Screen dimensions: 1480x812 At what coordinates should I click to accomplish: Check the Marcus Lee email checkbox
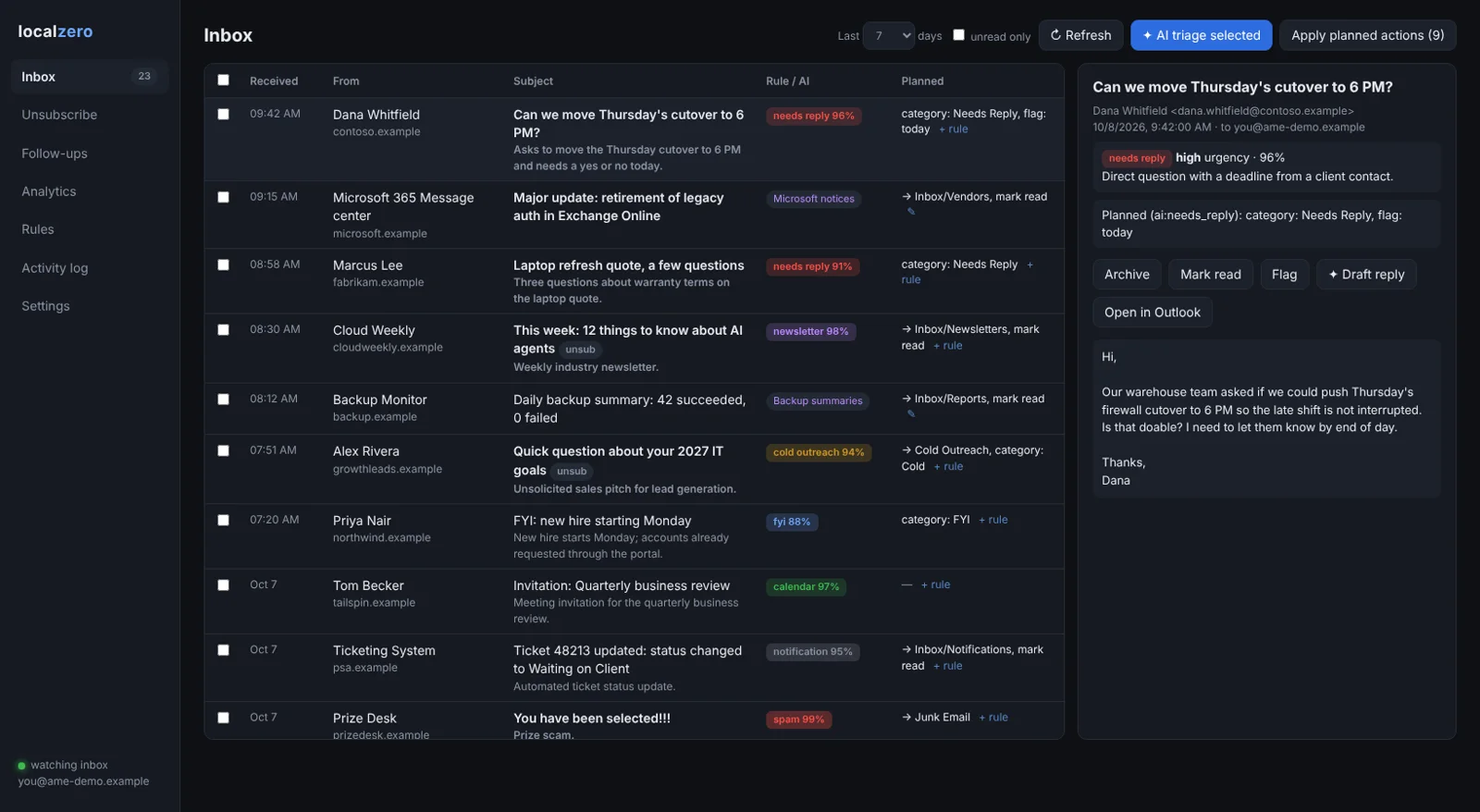[223, 265]
